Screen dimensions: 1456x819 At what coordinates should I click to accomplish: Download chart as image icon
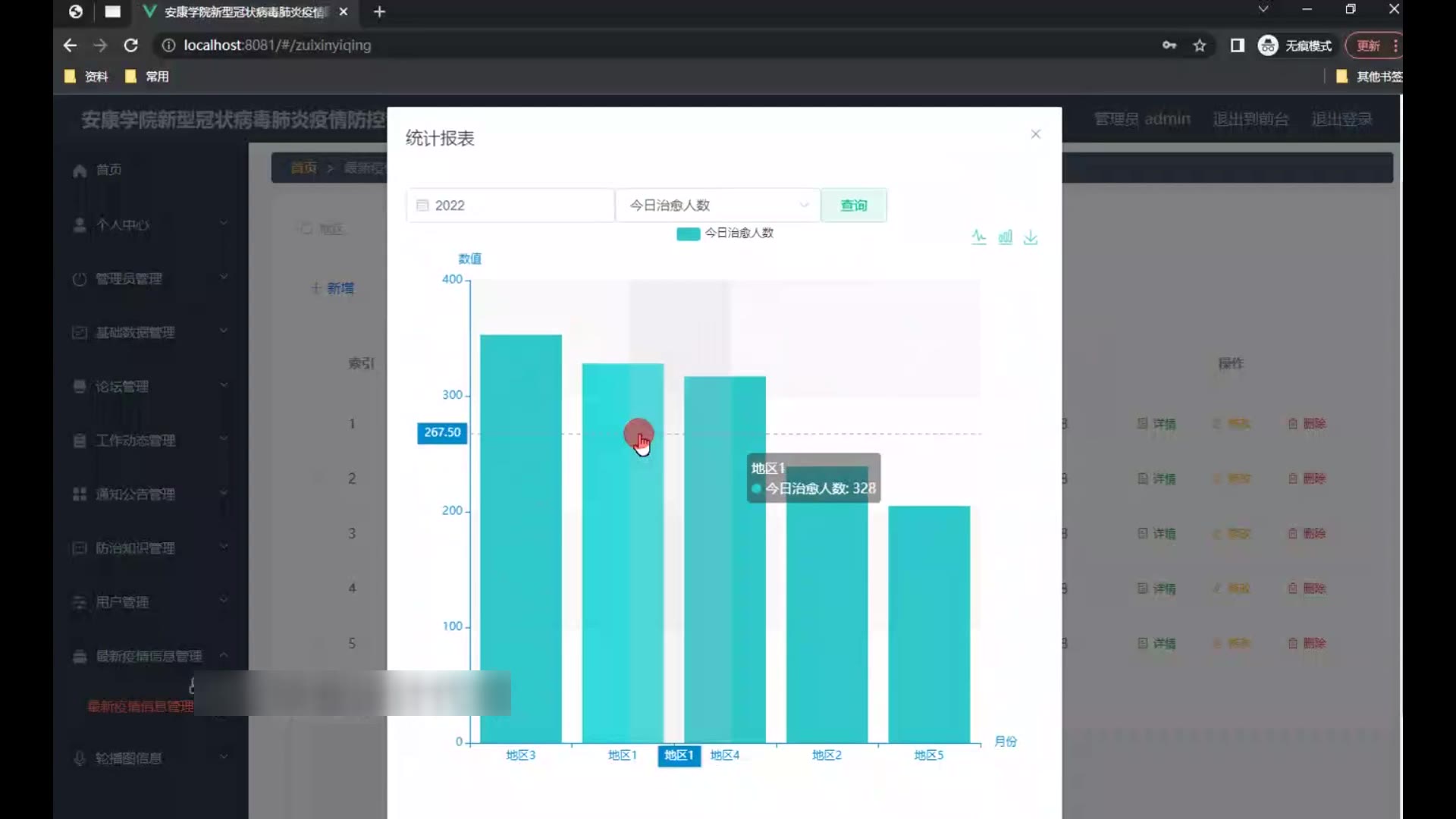(x=1031, y=237)
